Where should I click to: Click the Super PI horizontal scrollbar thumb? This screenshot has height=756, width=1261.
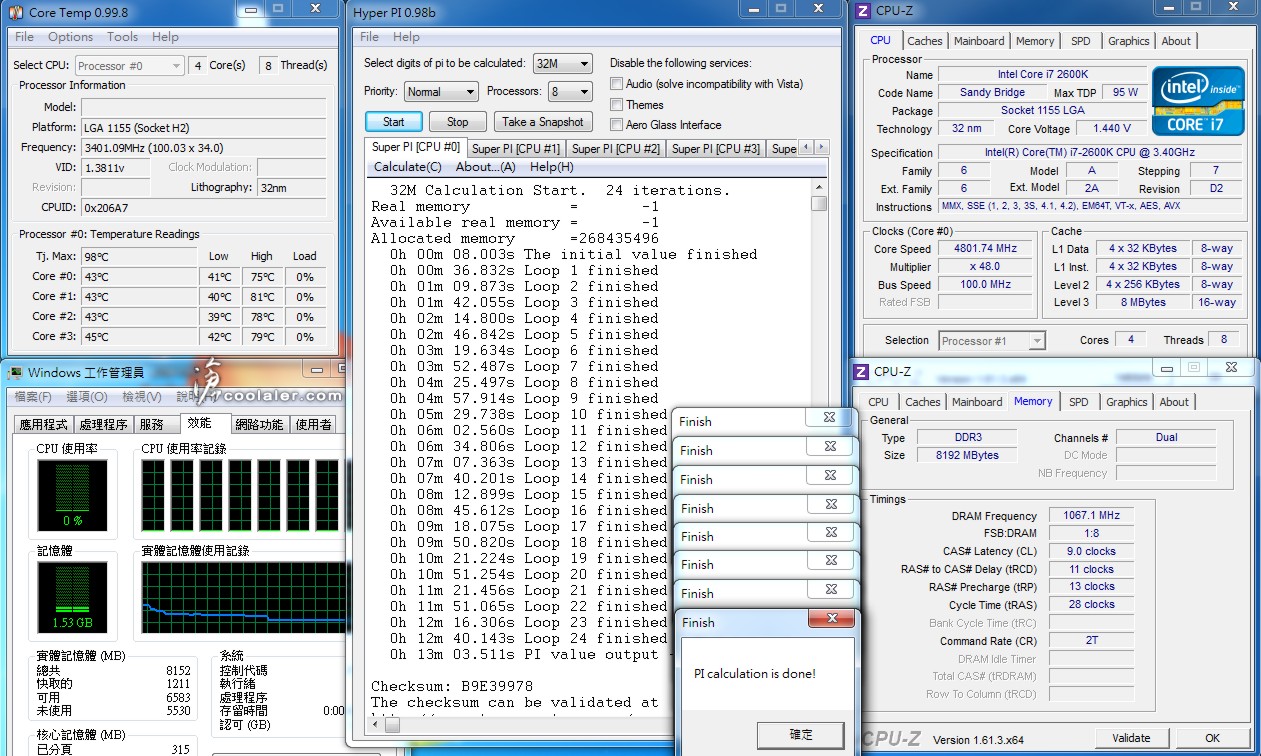(392, 726)
